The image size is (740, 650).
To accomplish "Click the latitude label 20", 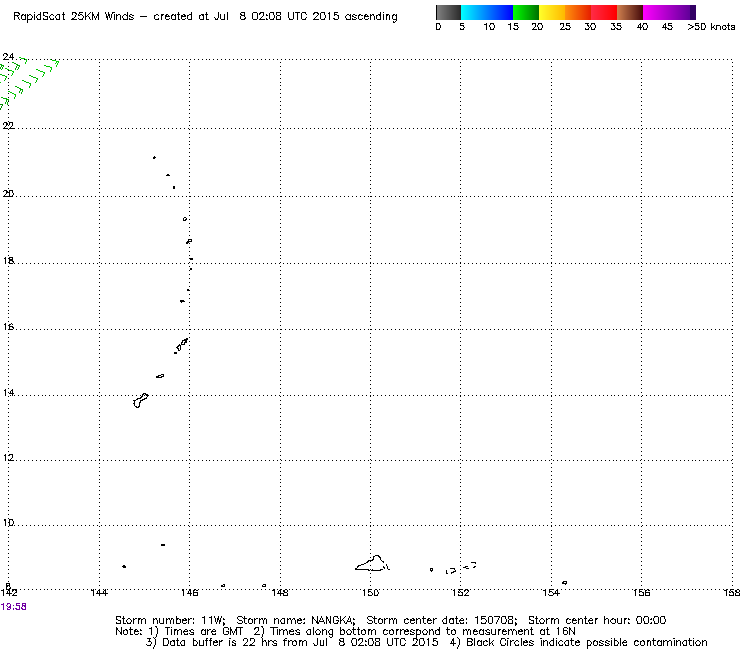I will pos(8,194).
